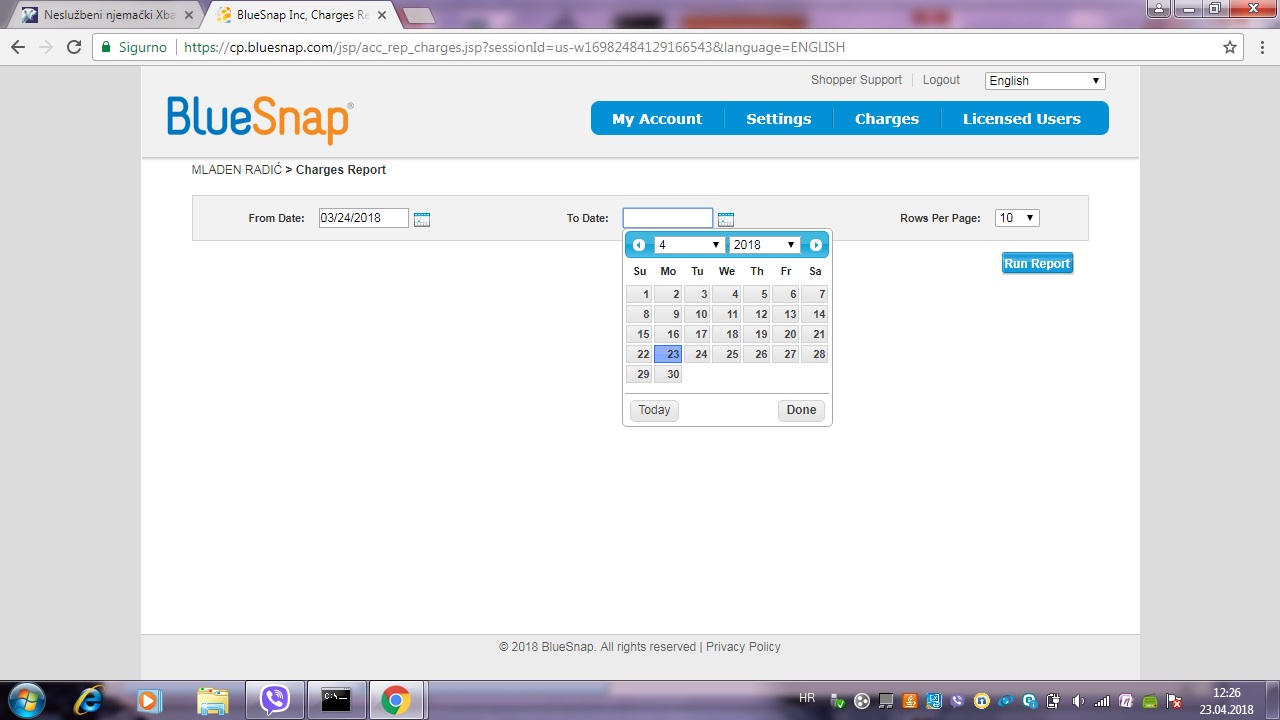Click the network signal tray icon
This screenshot has width=1280, height=720.
point(1102,701)
